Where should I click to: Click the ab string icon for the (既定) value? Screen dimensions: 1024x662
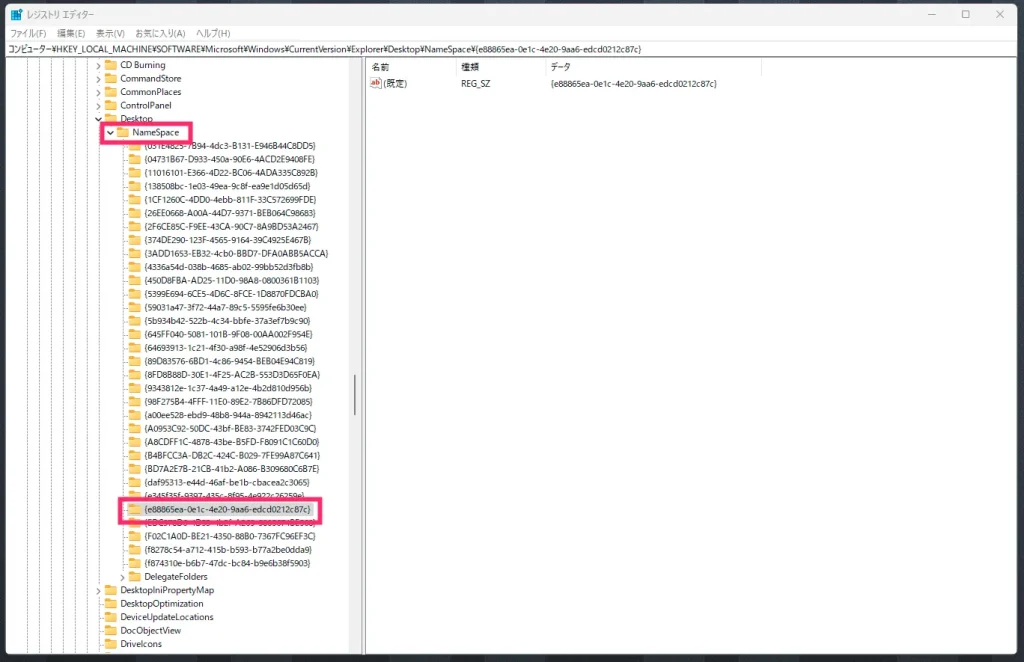point(377,84)
